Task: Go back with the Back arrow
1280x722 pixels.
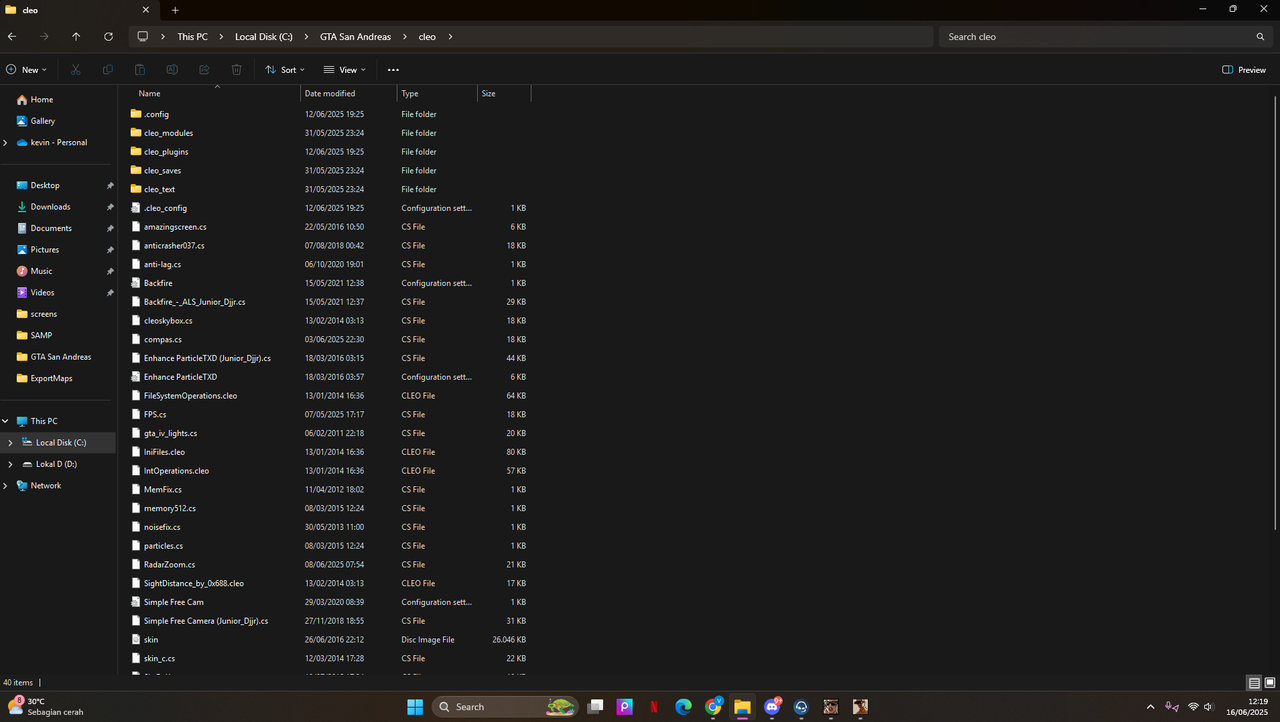Action: 12,36
